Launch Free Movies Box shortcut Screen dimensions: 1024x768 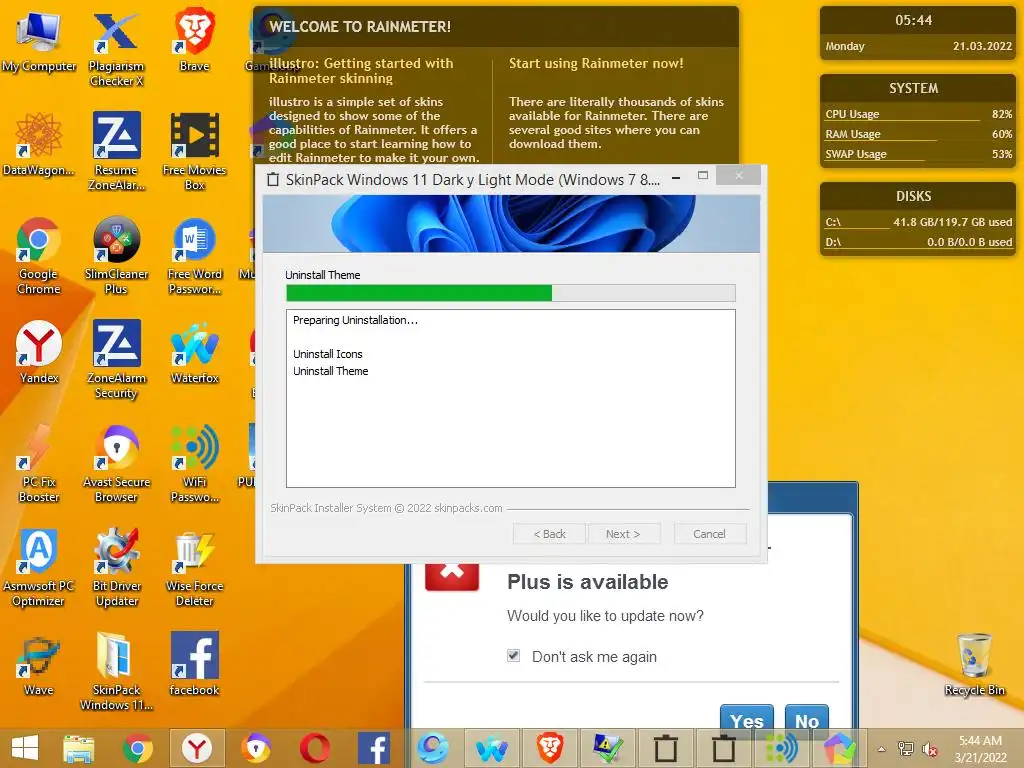point(195,152)
